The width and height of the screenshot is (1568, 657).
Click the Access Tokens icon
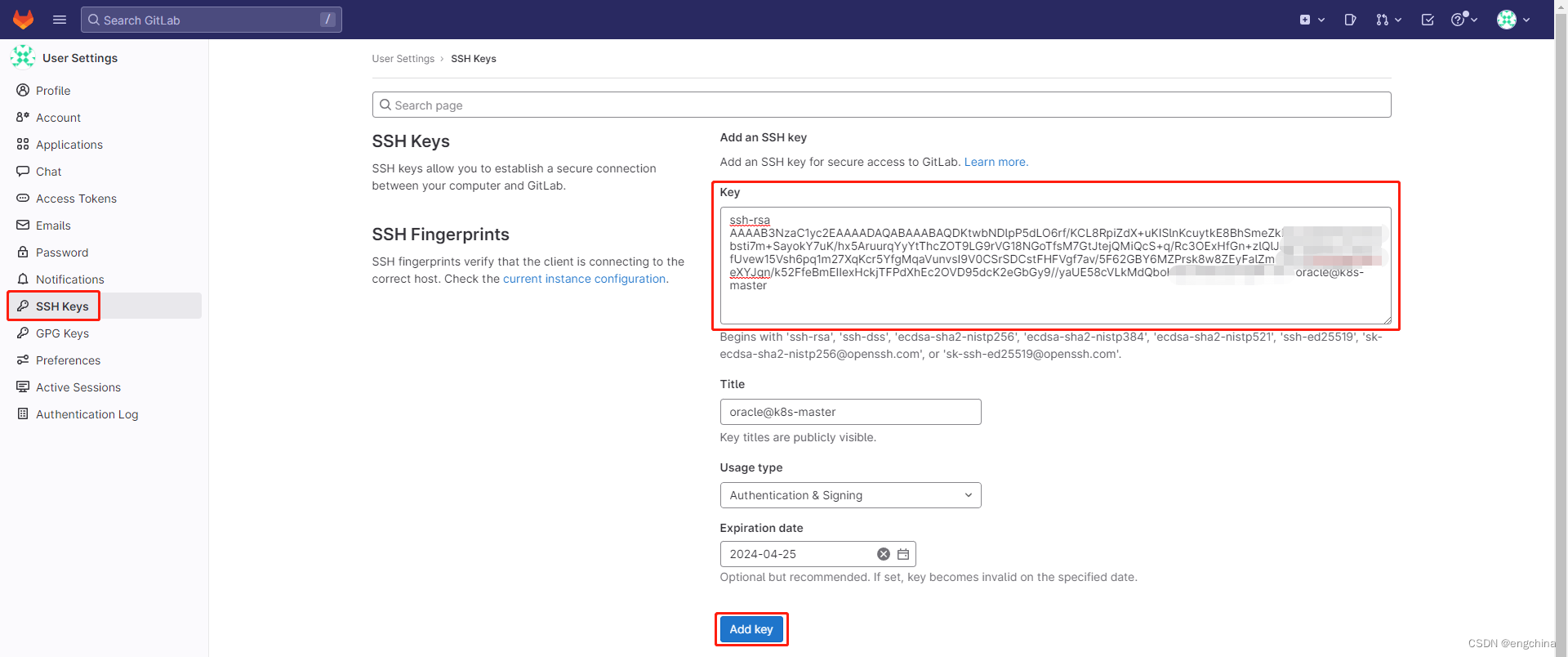point(23,198)
